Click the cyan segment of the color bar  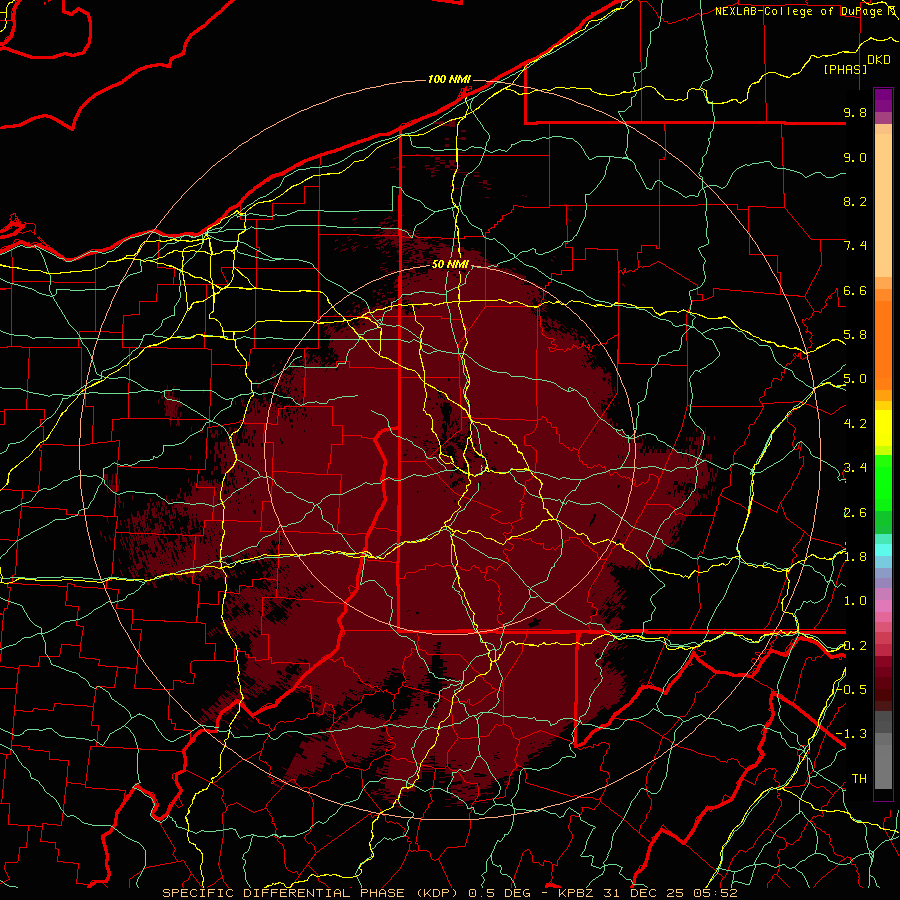coord(883,549)
